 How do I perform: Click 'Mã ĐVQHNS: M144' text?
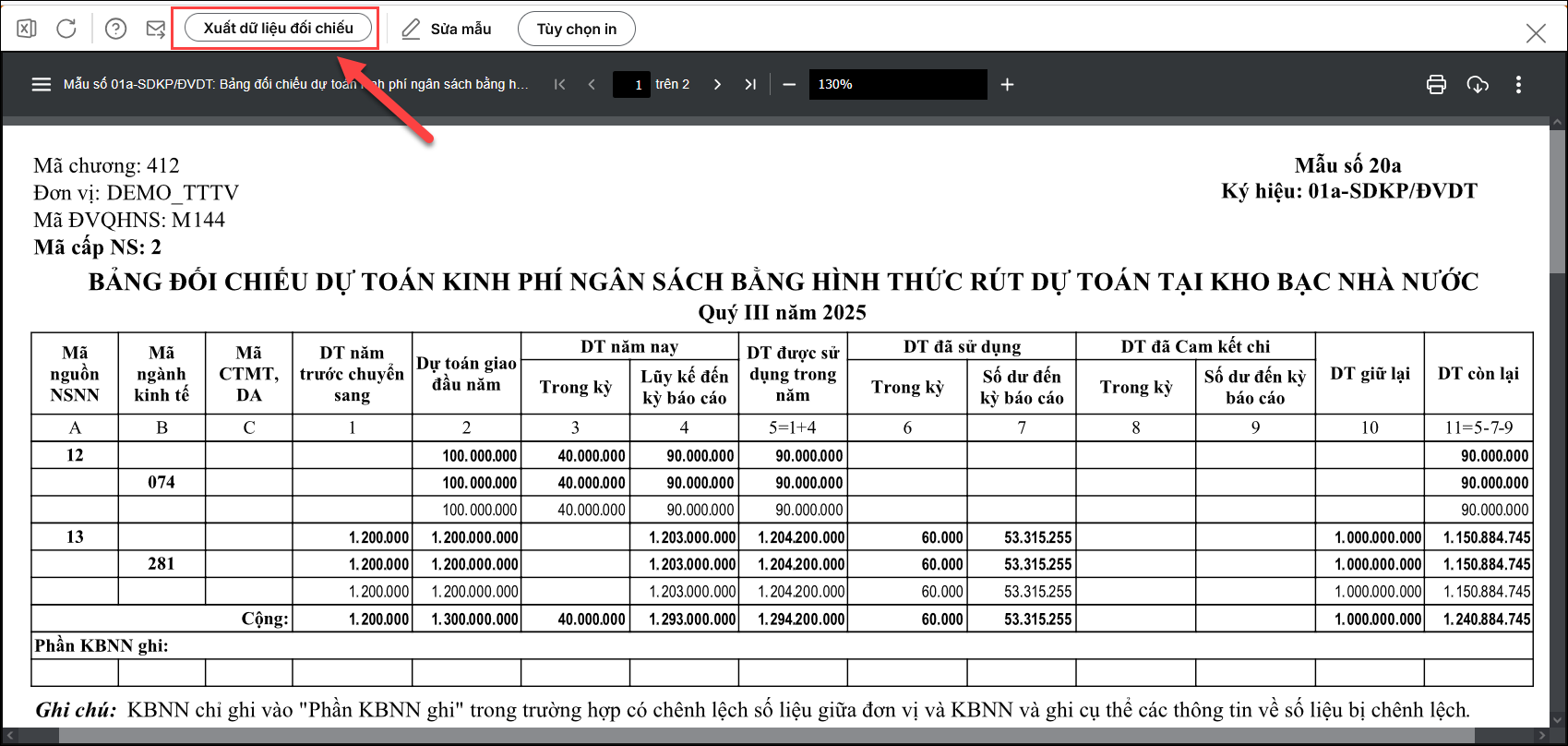pyautogui.click(x=129, y=220)
